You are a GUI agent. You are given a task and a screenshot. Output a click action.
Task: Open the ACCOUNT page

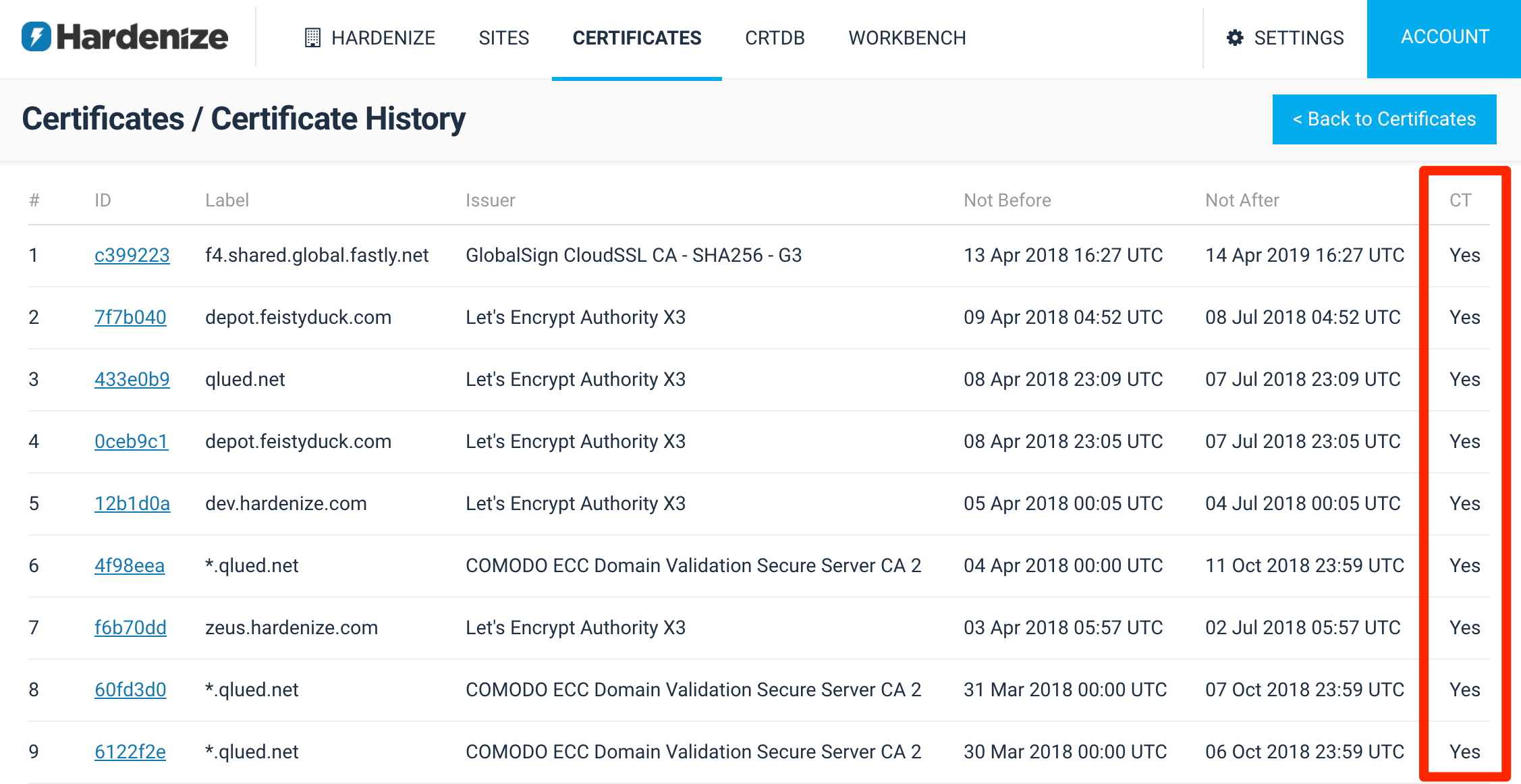click(1444, 38)
